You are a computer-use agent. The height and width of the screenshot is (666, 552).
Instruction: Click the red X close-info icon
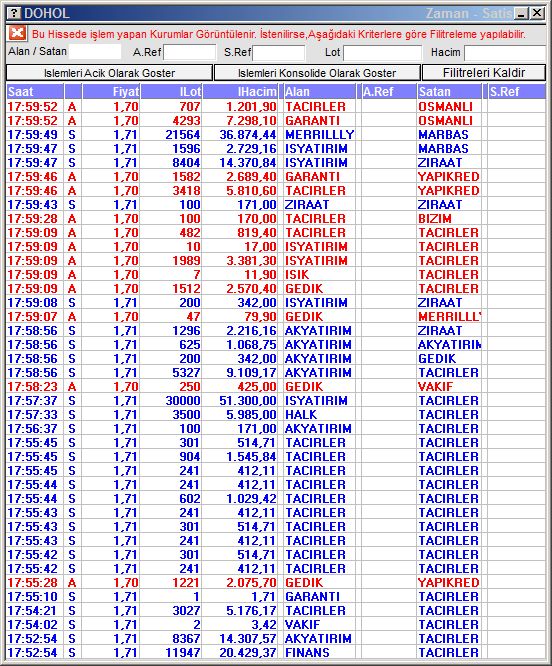pos(17,34)
